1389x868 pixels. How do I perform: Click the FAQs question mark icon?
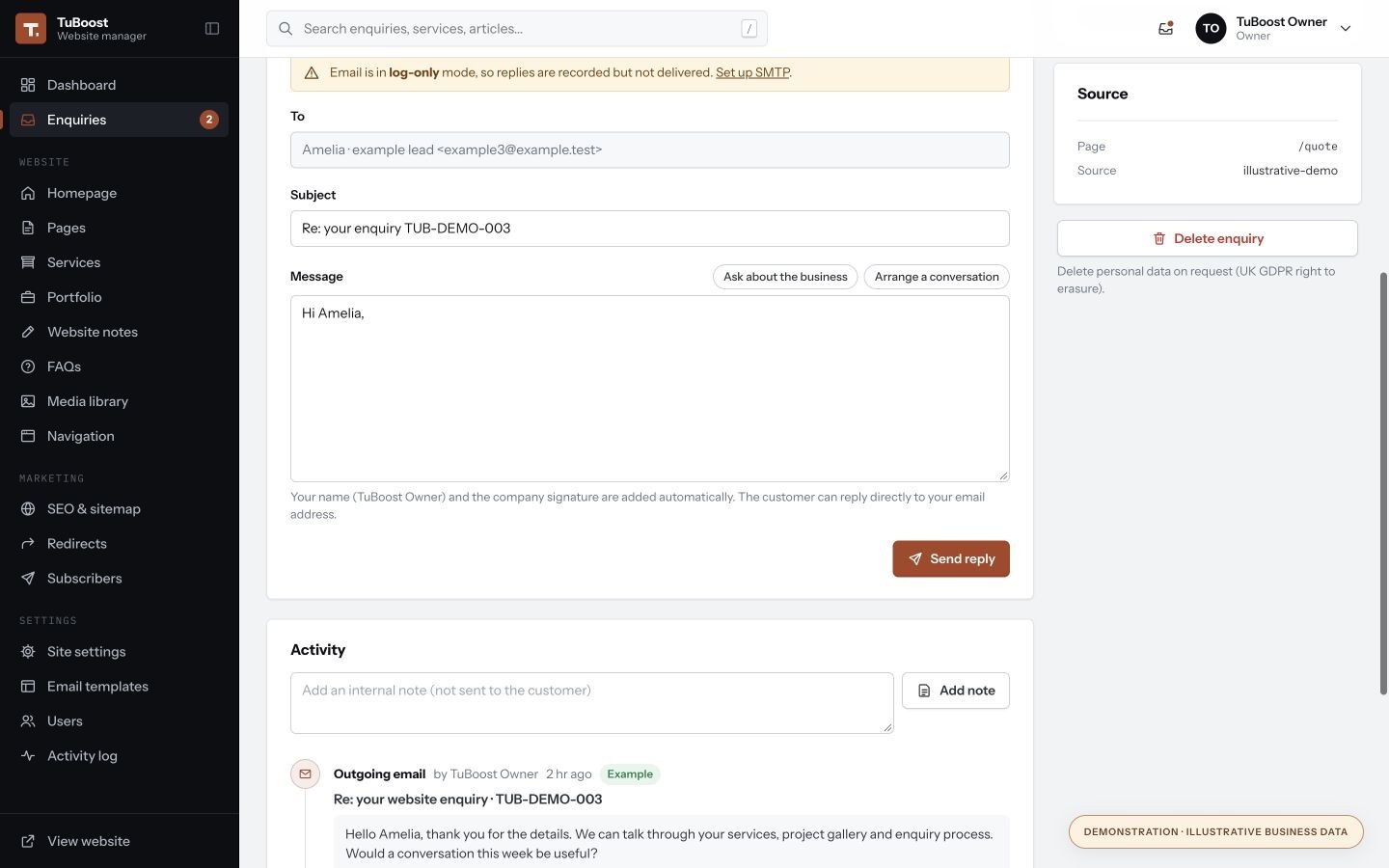(28, 366)
